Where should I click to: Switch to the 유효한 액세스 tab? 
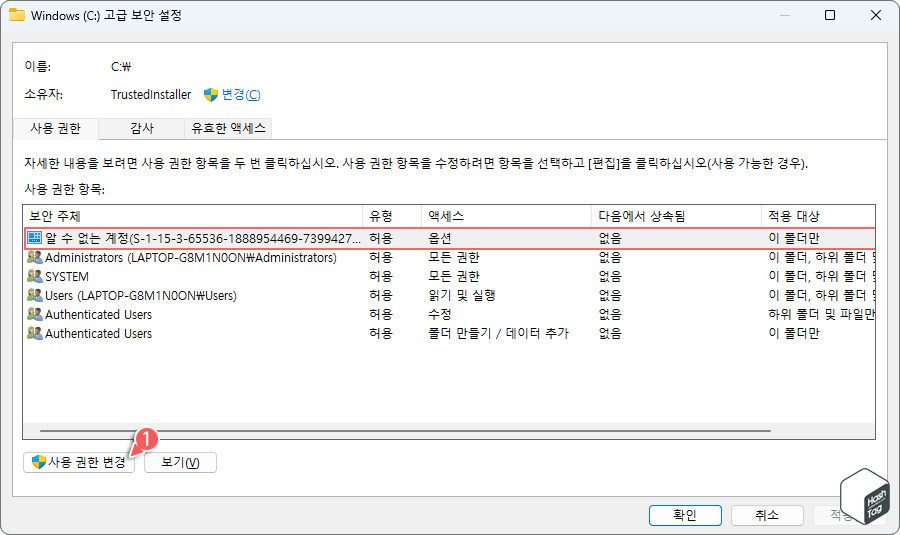coord(228,129)
